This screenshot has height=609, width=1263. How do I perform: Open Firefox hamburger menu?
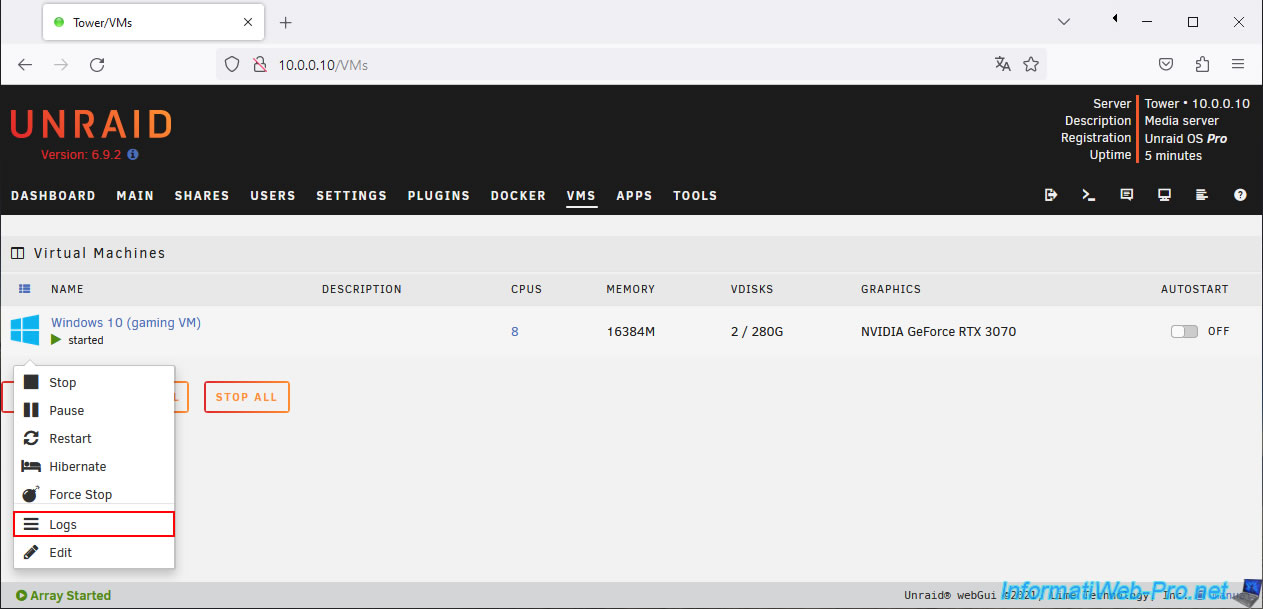[1238, 64]
